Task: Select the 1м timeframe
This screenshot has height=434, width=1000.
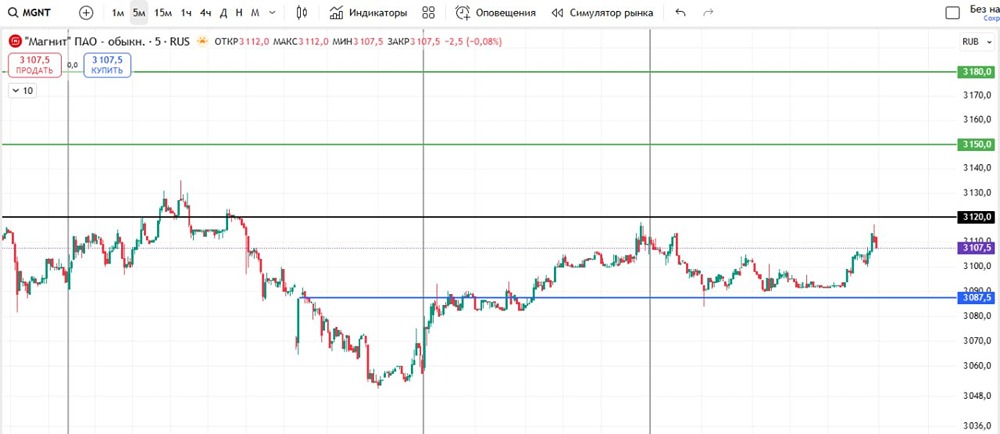Action: (118, 13)
